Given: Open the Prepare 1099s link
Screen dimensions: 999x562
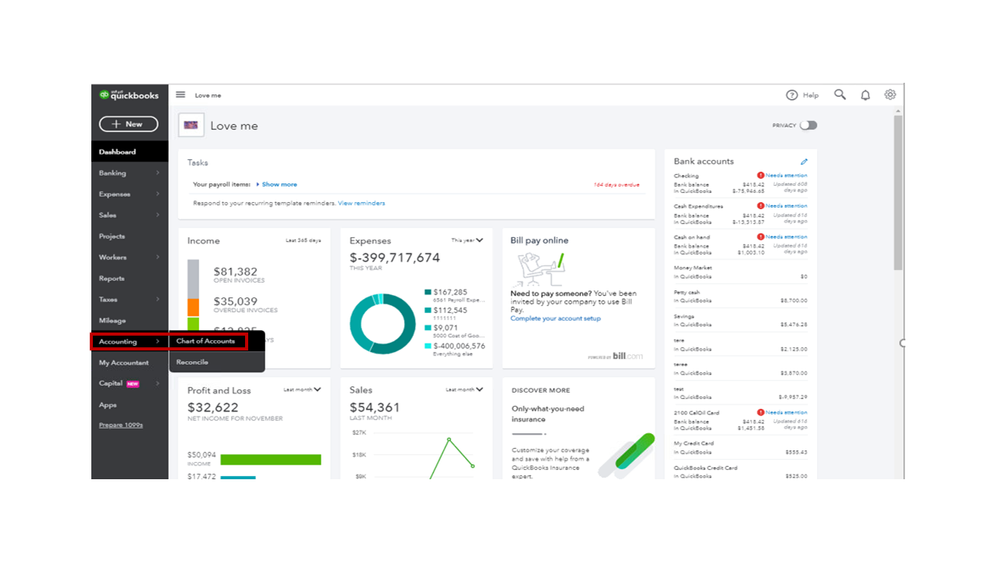Looking at the screenshot, I should 120,425.
